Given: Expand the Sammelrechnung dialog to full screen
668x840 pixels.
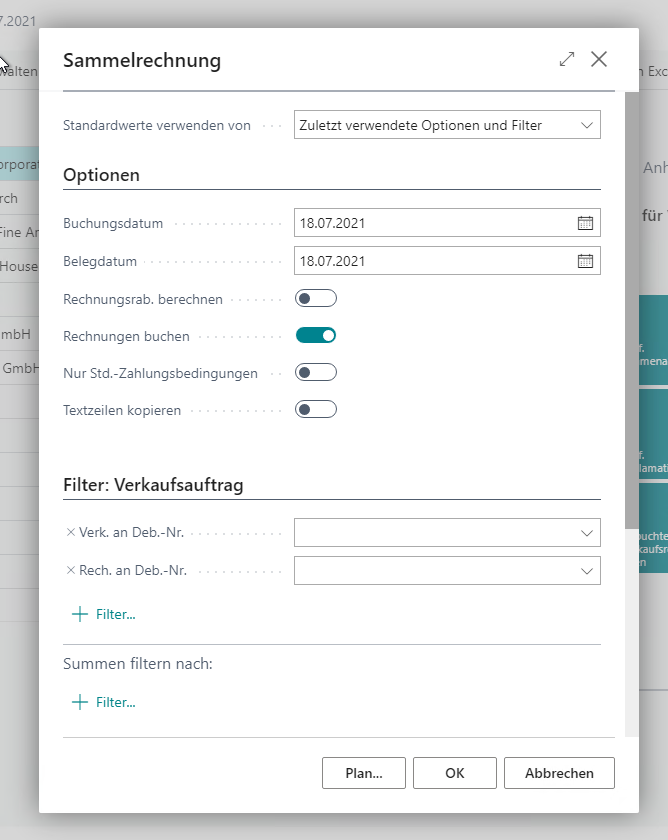Looking at the screenshot, I should tap(567, 59).
